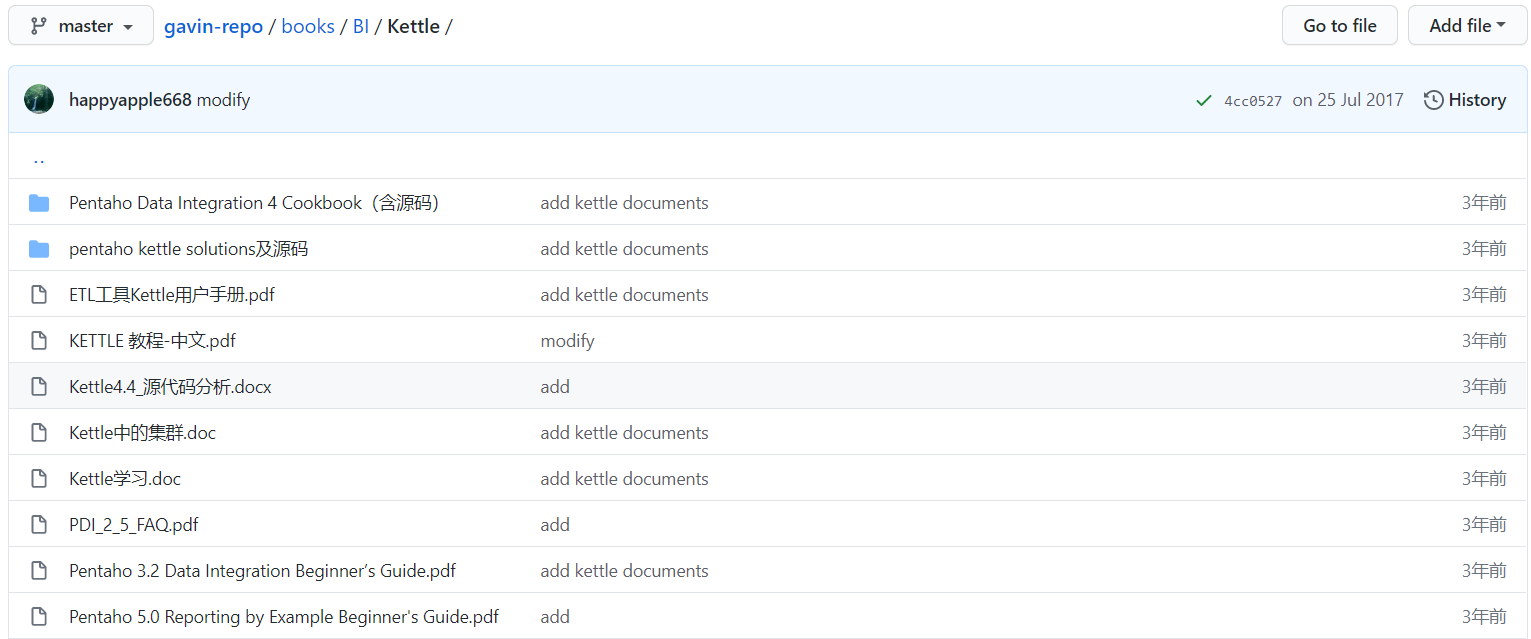
Task: Click the file icon beside Kettle学习.doc
Action: click(x=39, y=479)
